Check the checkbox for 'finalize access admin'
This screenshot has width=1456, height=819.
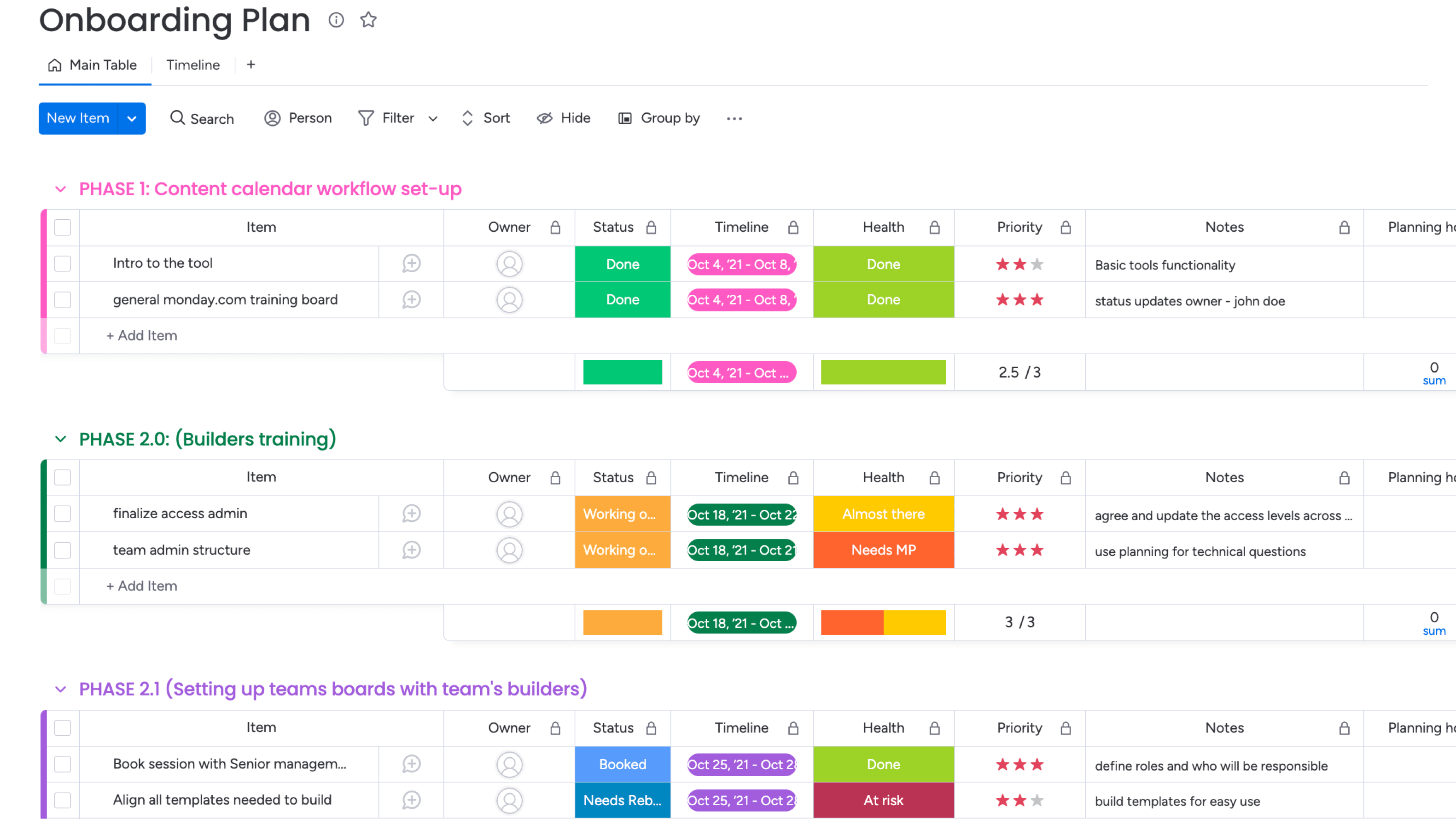[62, 514]
